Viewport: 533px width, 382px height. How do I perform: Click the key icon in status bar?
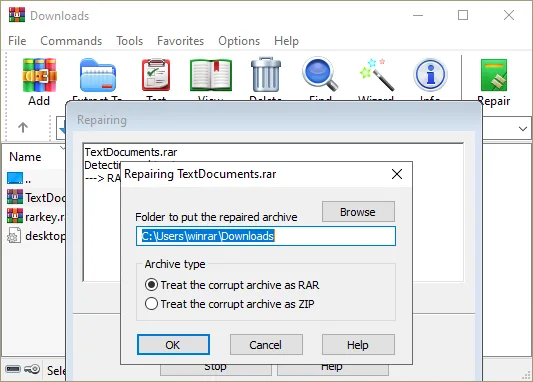32,369
